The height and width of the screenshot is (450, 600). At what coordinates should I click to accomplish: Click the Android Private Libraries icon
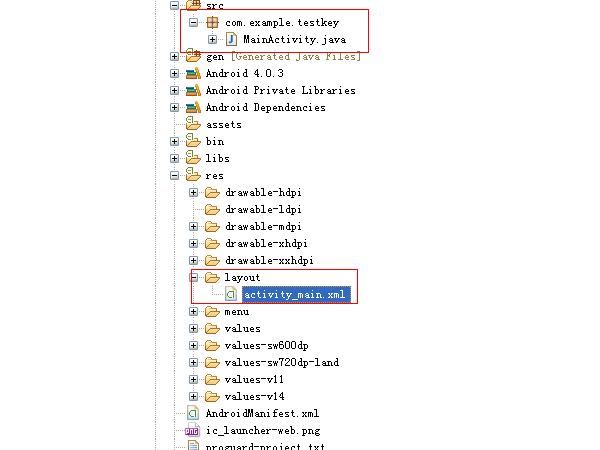click(194, 90)
